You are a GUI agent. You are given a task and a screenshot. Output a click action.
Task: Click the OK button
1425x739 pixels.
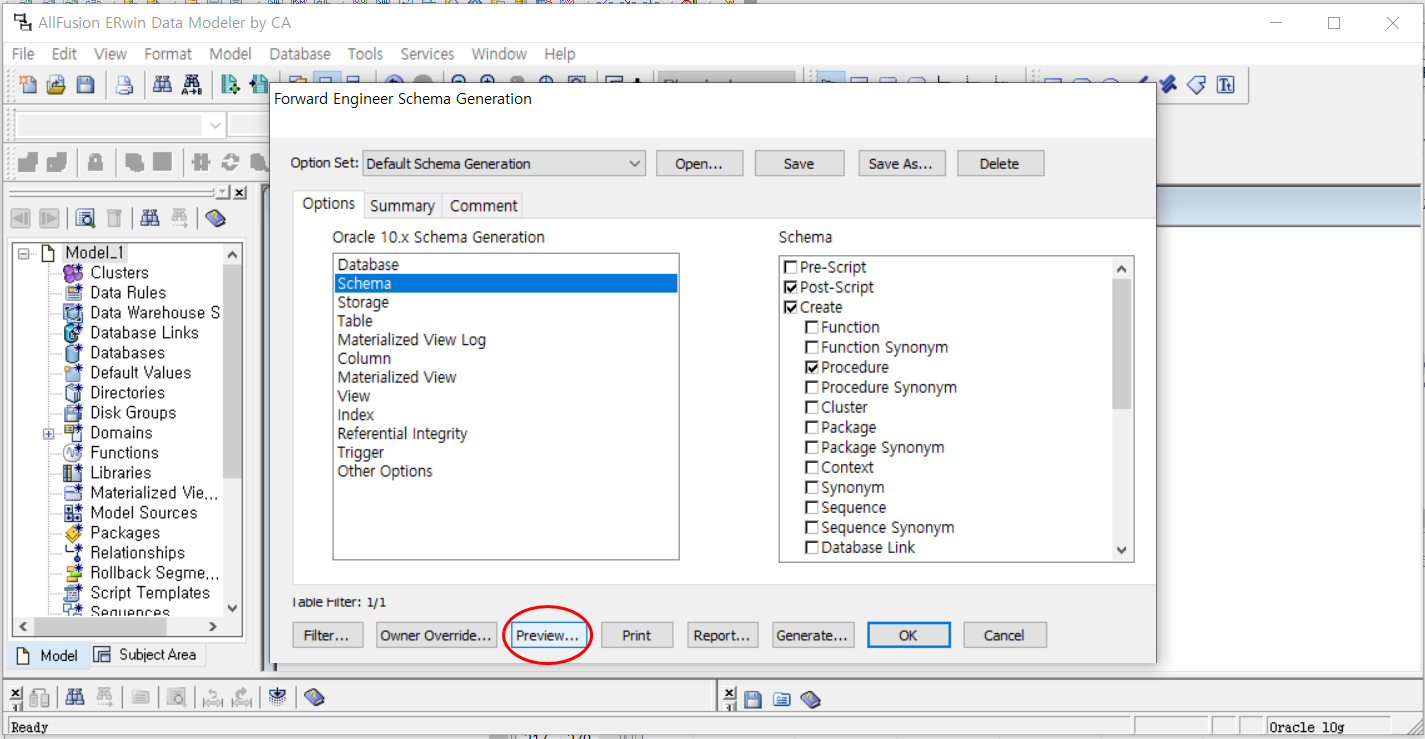tap(908, 635)
